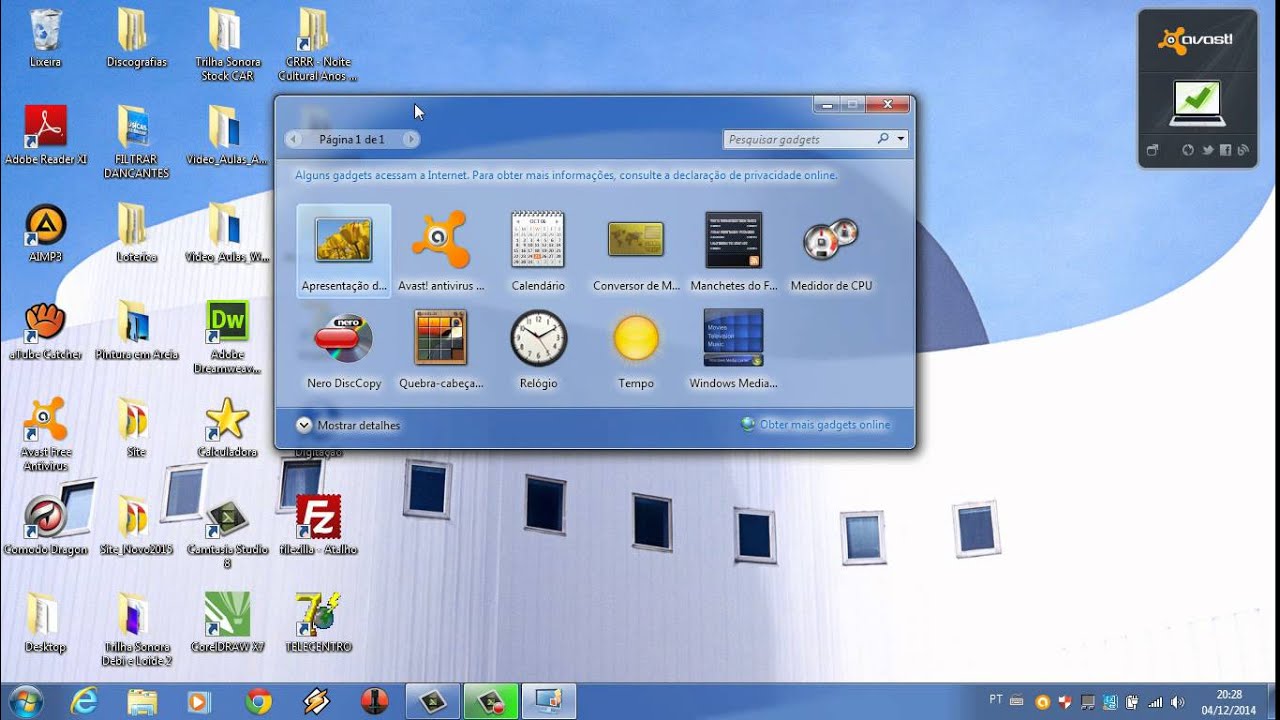
Task: Launch Comodo Dragon browser shortcut
Action: 45,526
